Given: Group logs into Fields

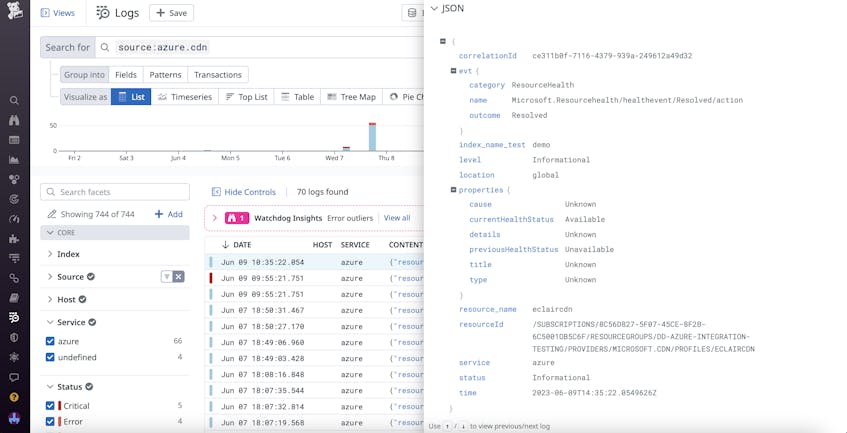Looking at the screenshot, I should pyautogui.click(x=126, y=75).
